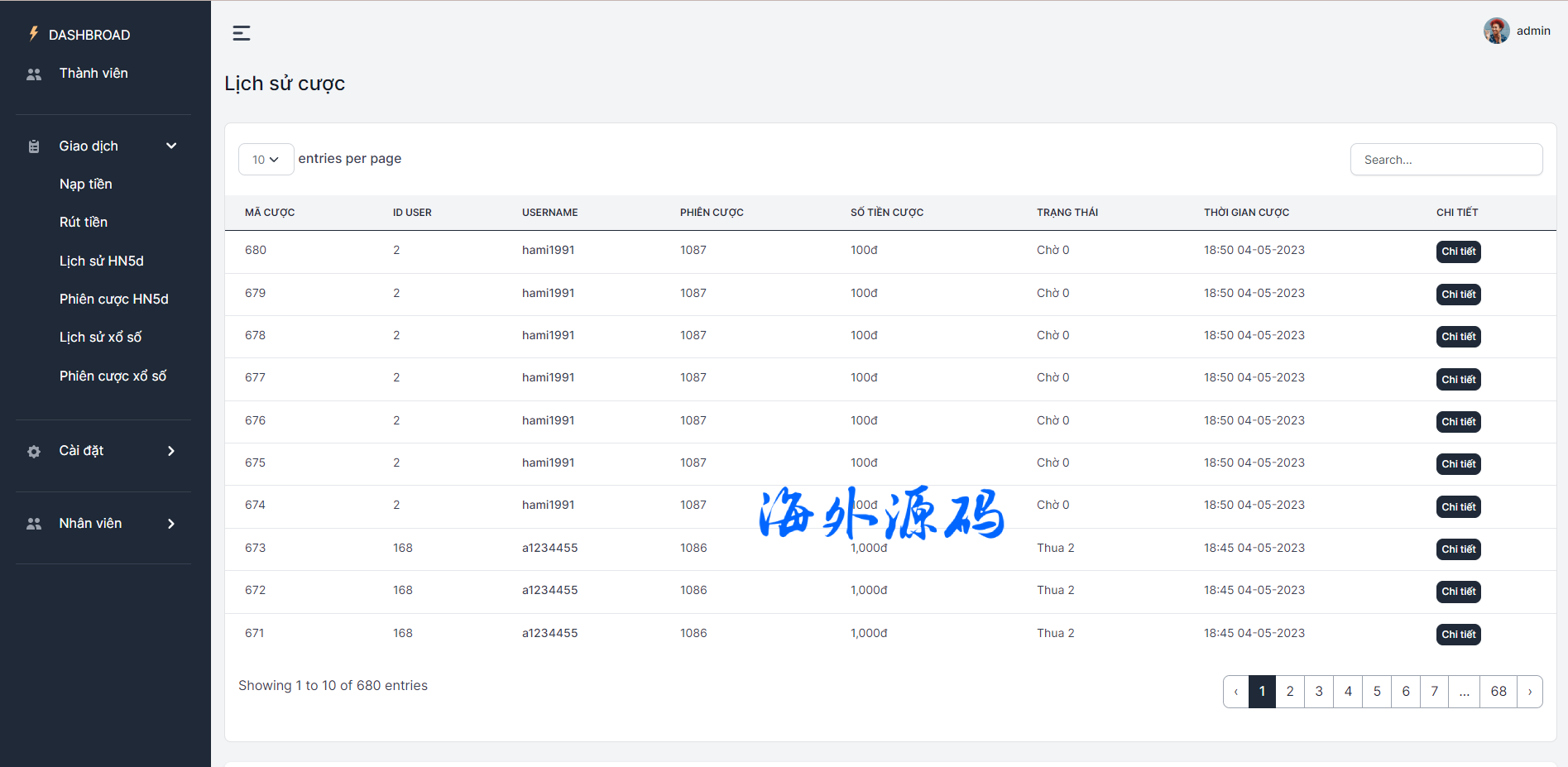Click the admin avatar picture
This screenshot has width=1568, height=767.
tap(1496, 31)
